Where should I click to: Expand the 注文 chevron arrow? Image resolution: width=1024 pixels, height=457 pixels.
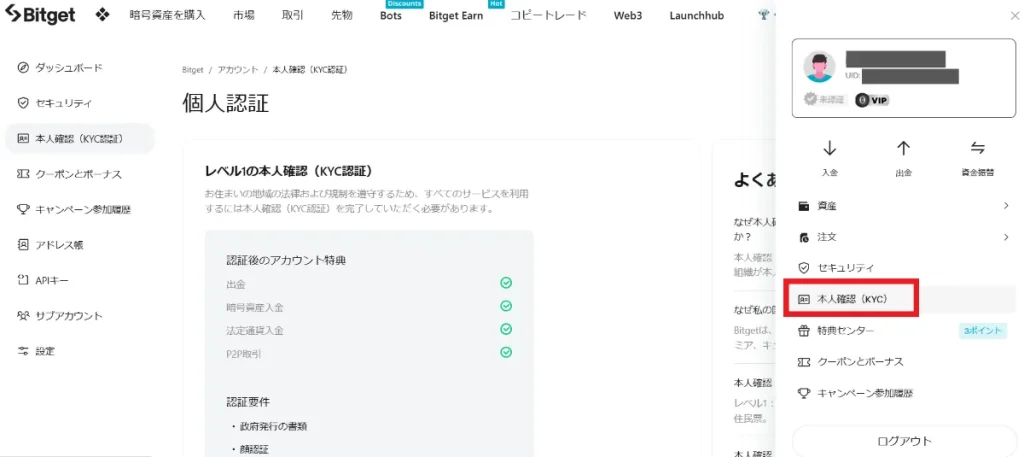(x=1006, y=237)
